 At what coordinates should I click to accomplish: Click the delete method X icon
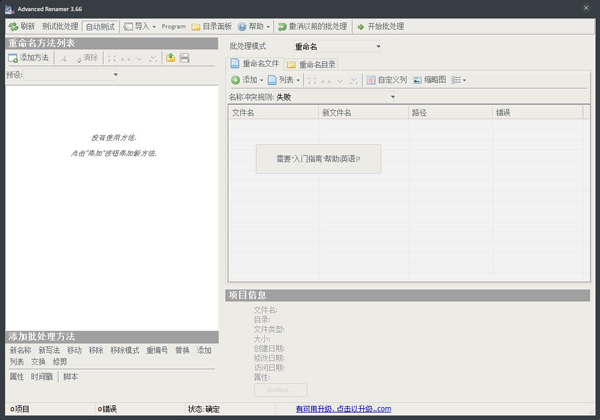(64, 58)
